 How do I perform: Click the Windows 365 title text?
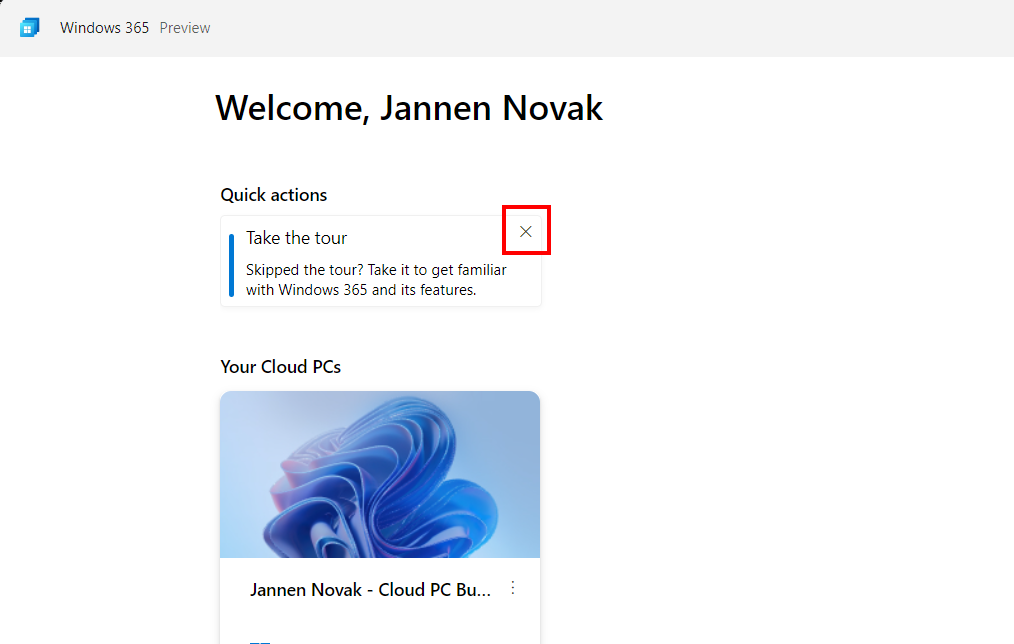tap(104, 28)
